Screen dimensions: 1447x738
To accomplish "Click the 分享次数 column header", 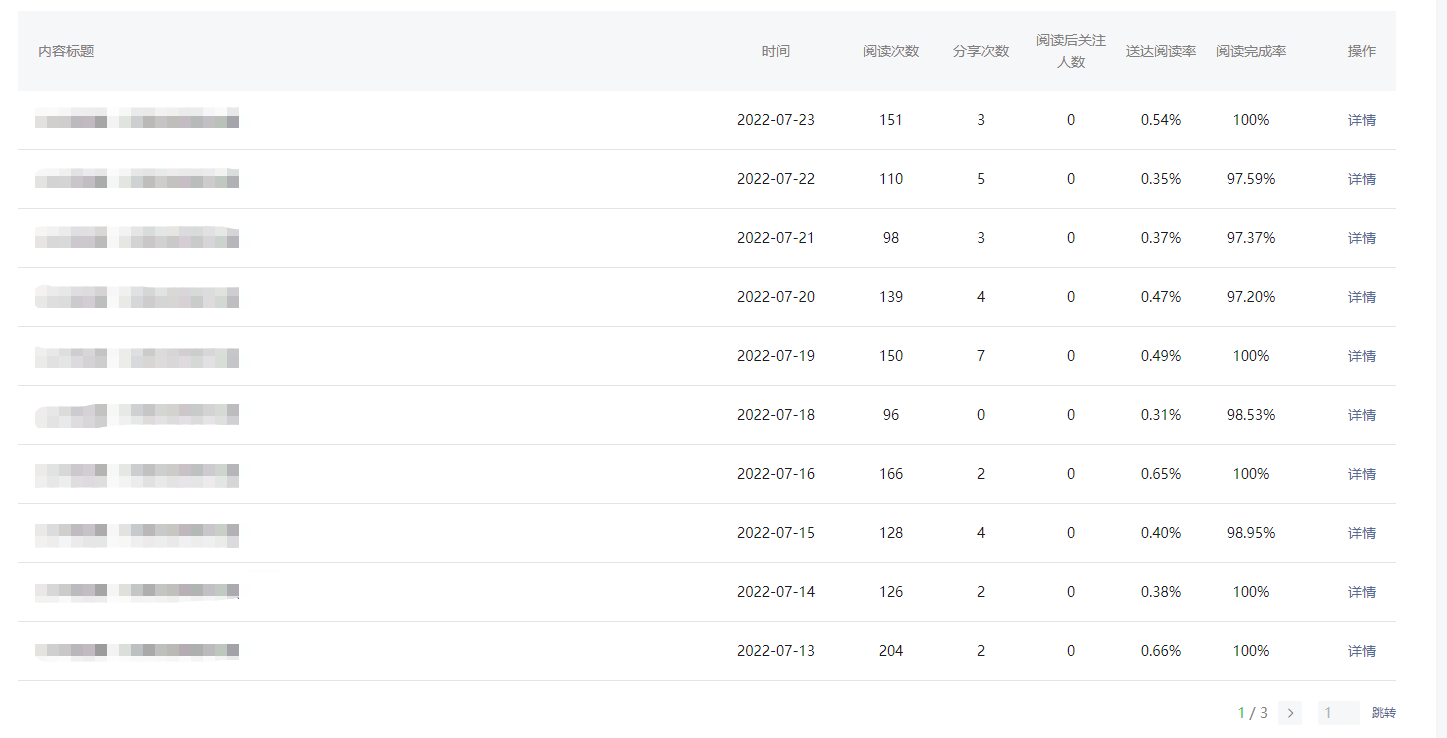I will coord(981,51).
